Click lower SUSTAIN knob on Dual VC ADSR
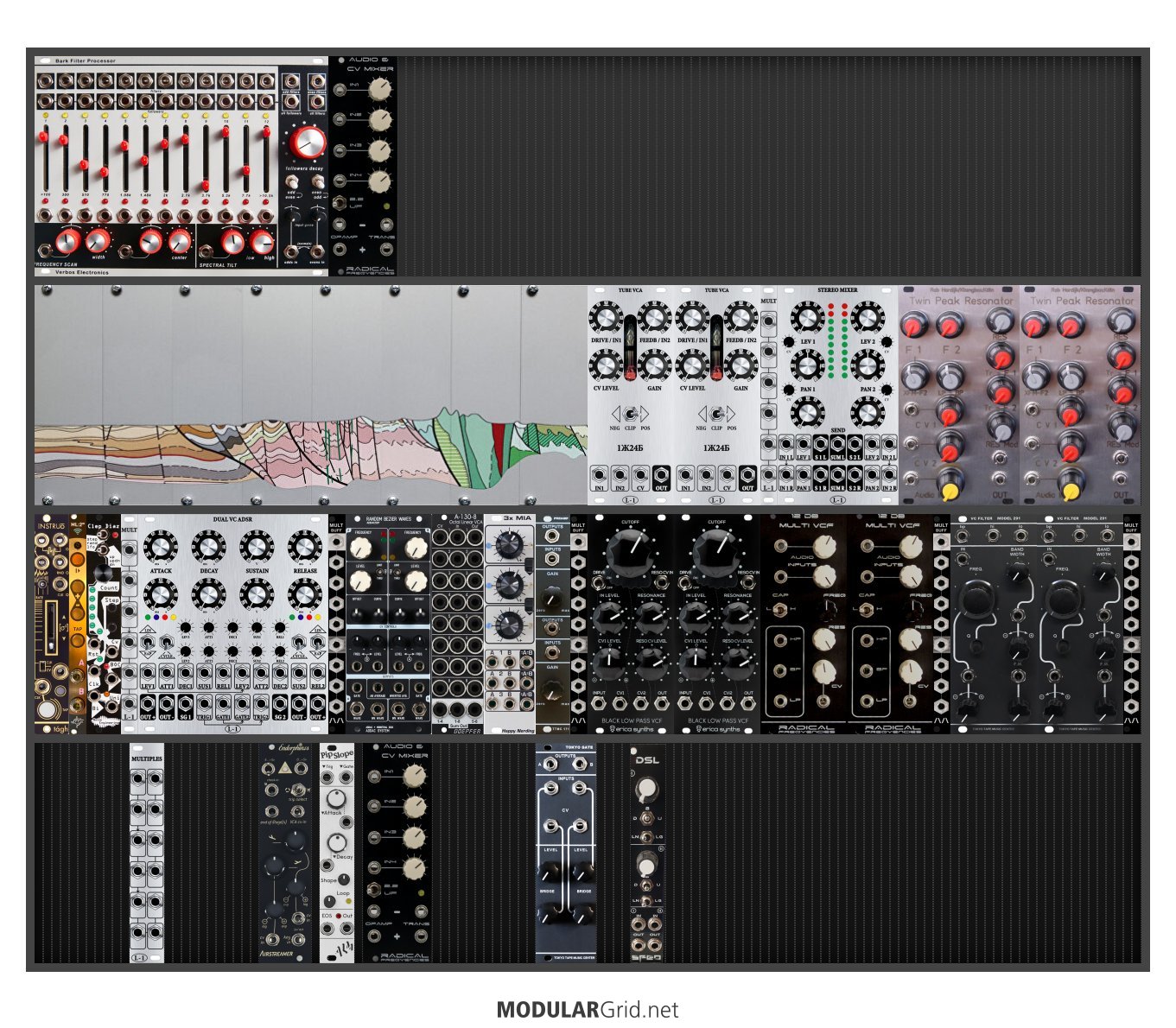The width and height of the screenshot is (1176, 1028). [x=257, y=594]
